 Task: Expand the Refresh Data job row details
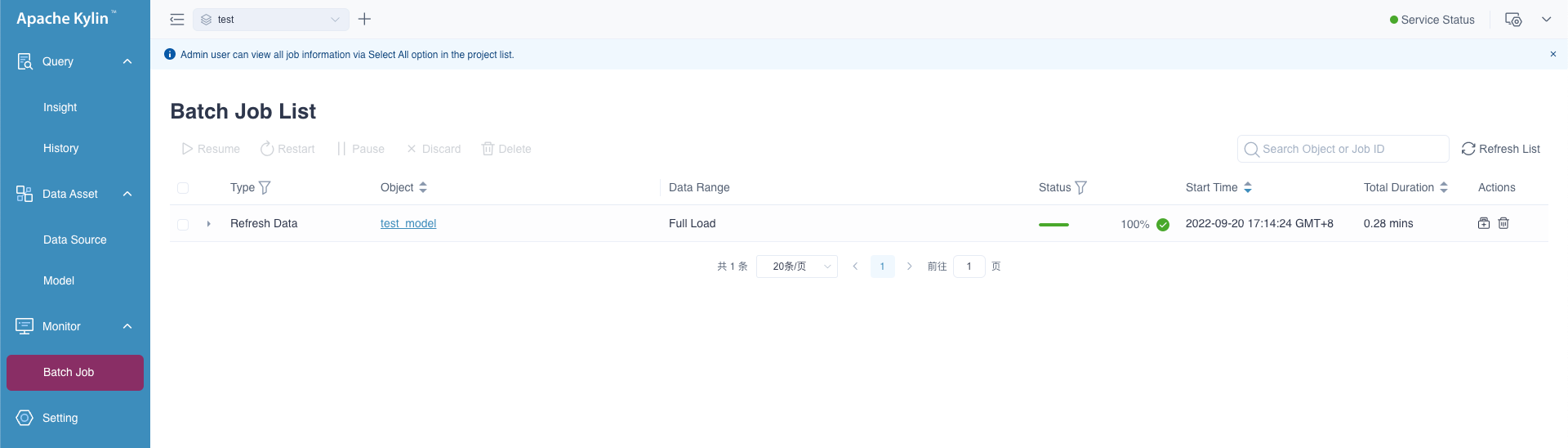[209, 224]
